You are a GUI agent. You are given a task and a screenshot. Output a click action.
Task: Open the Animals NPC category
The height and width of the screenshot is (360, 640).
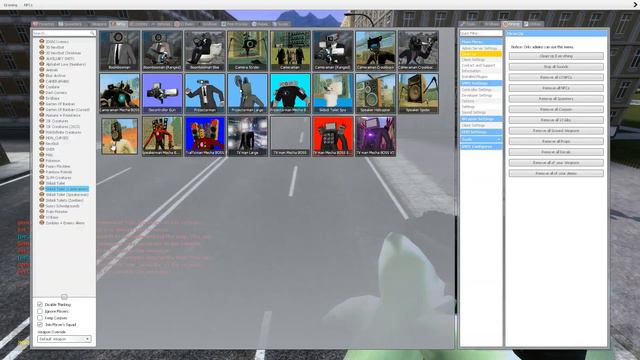pyautogui.click(x=51, y=70)
